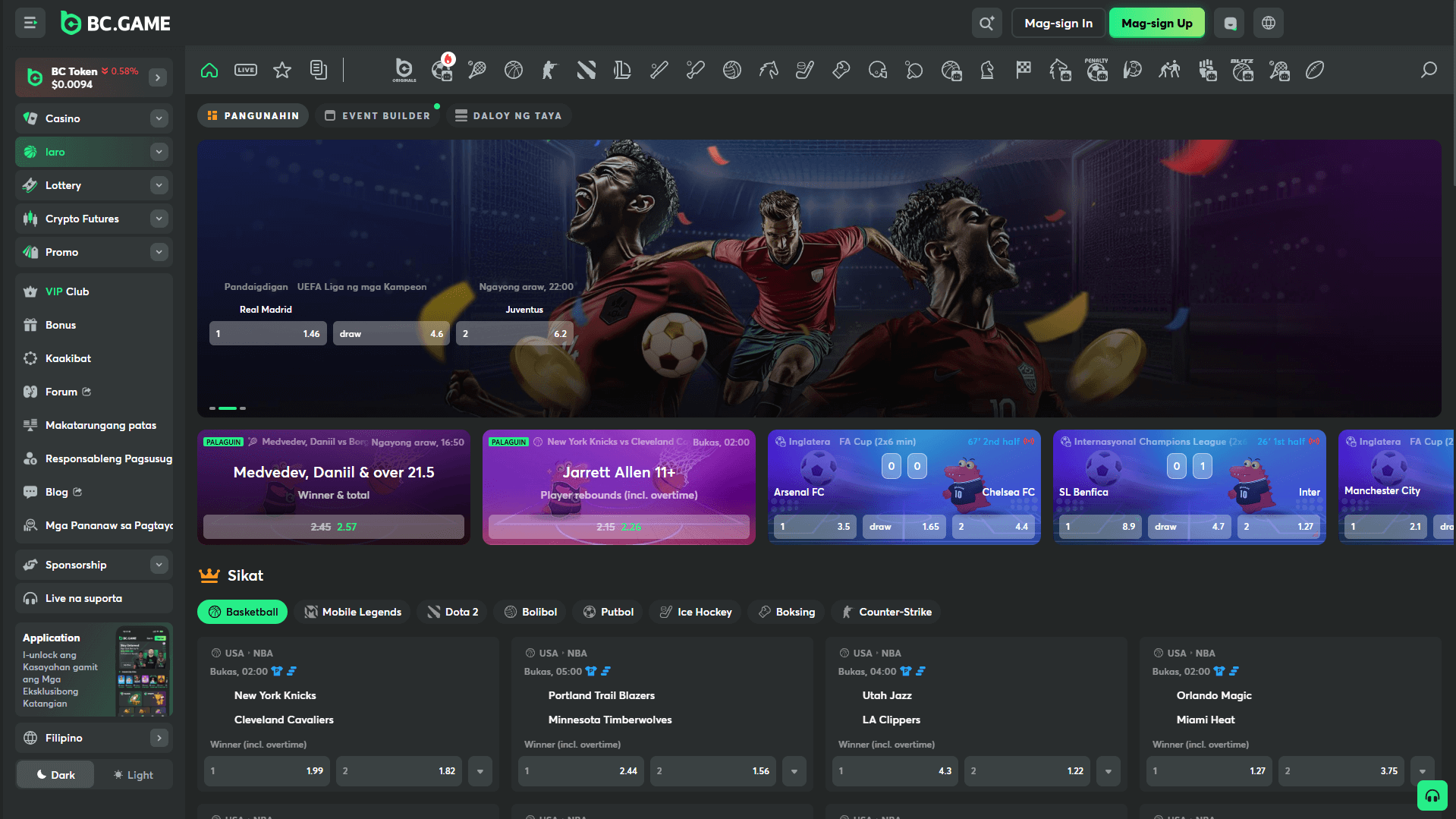1456x819 pixels.
Task: Open favorites star icon
Action: point(282,70)
